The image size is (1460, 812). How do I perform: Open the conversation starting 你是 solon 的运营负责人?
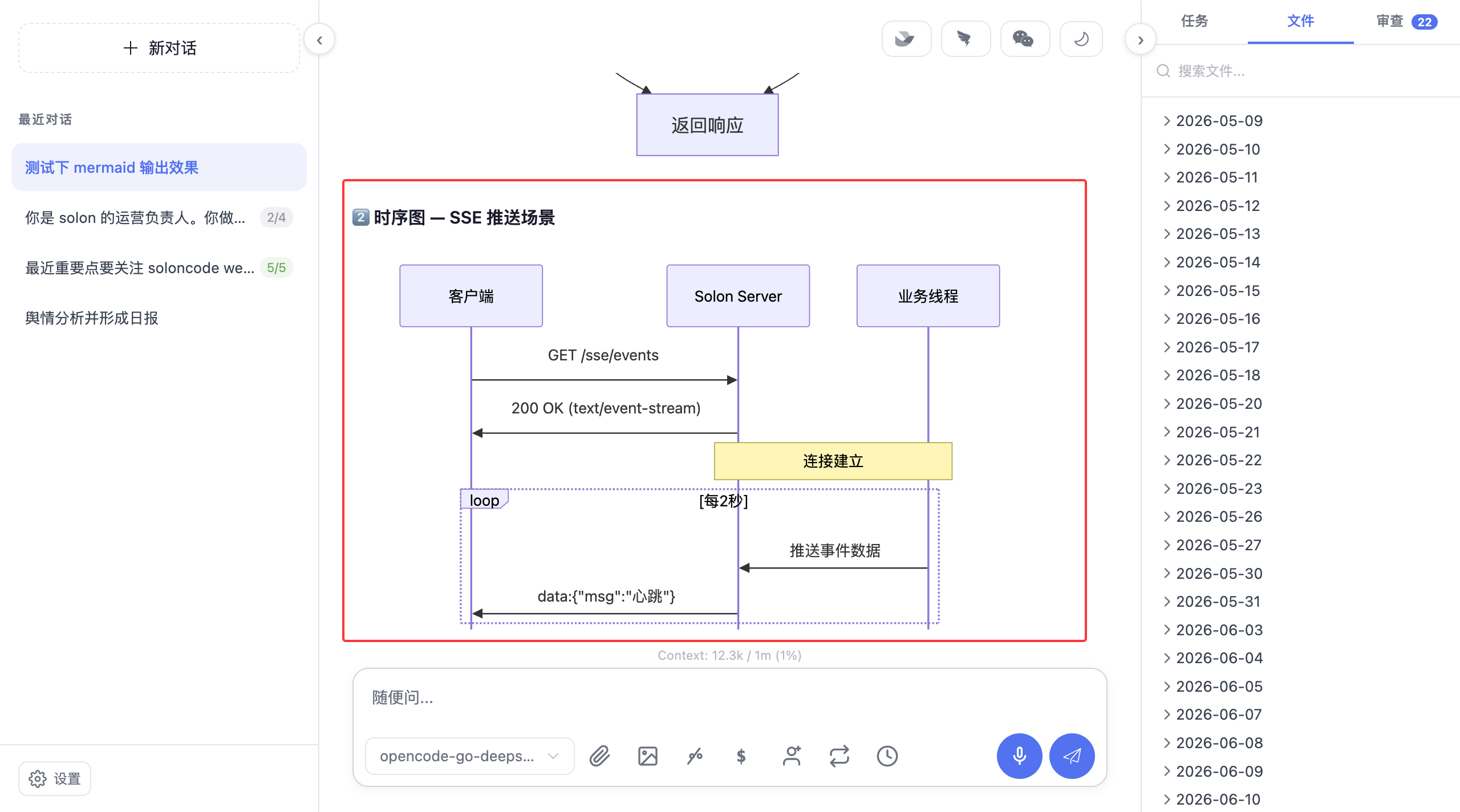(x=159, y=217)
